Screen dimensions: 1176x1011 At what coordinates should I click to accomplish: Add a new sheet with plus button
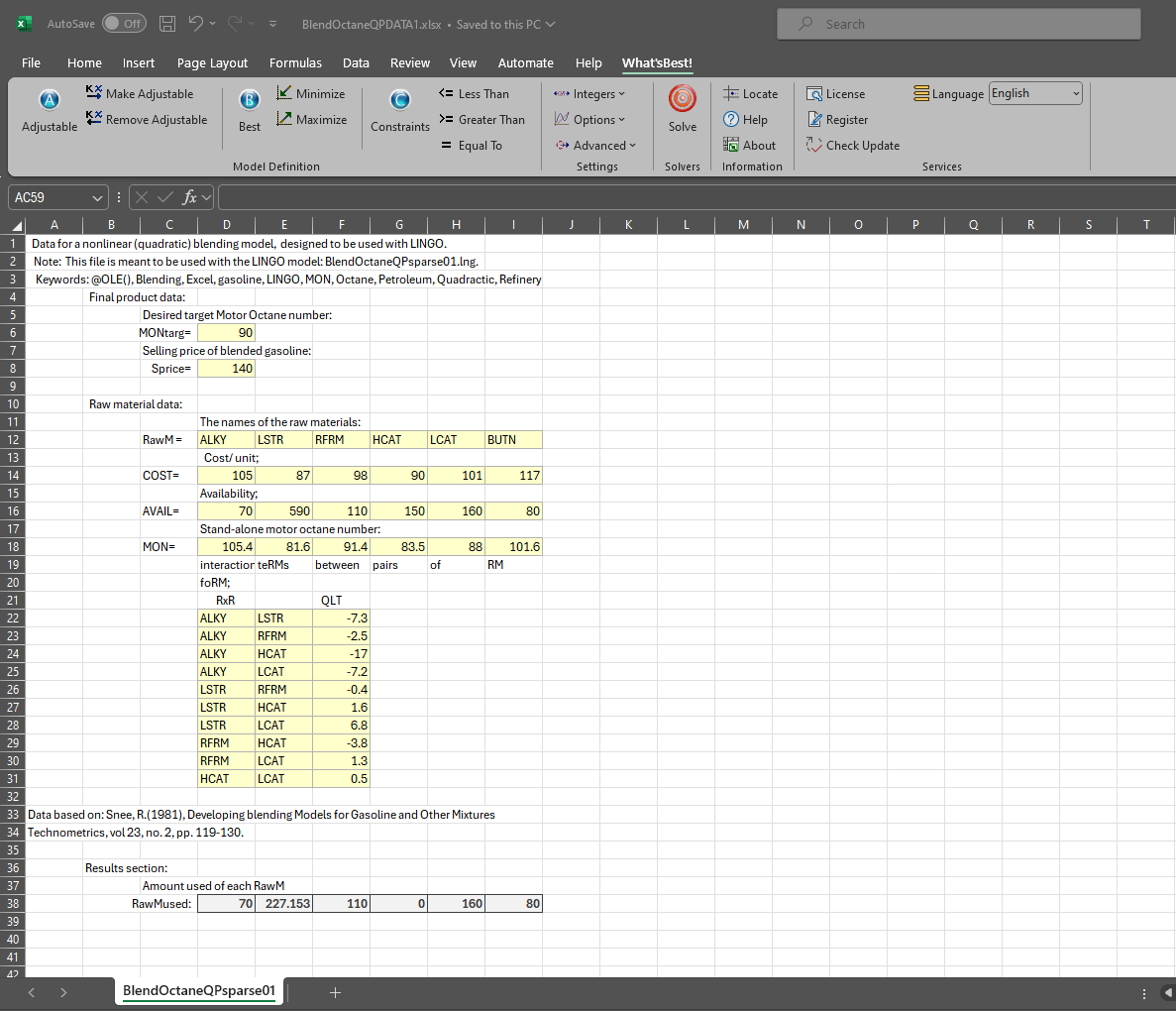pos(335,992)
